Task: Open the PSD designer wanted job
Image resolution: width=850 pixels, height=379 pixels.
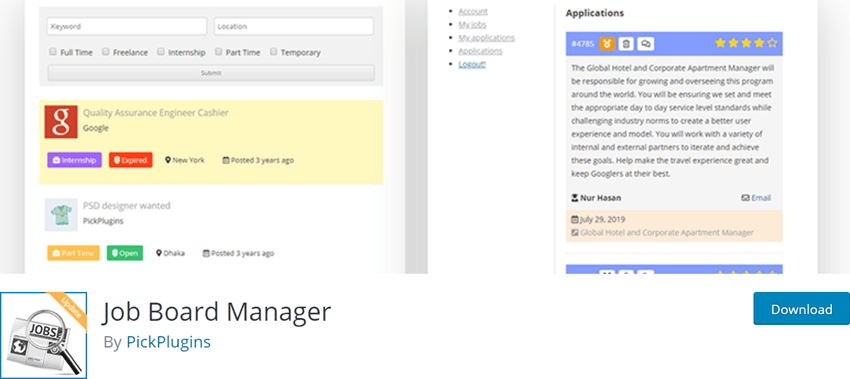Action: (x=127, y=205)
